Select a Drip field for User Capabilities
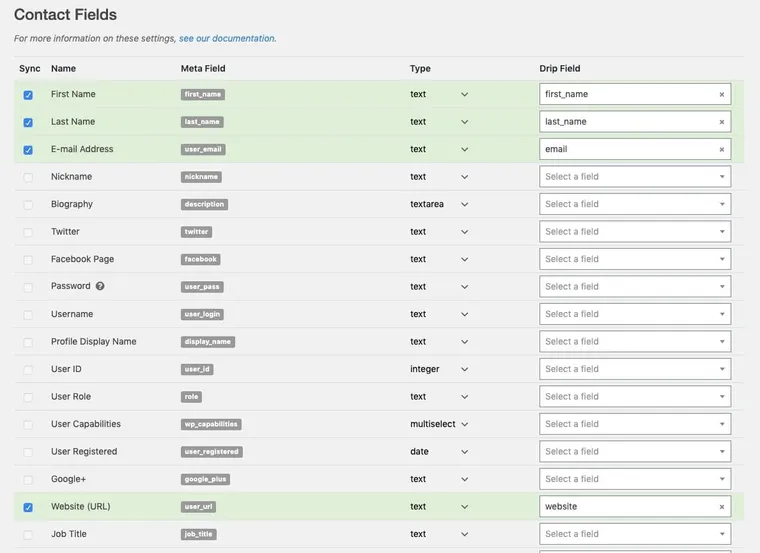This screenshot has height=553, width=760. coord(635,424)
